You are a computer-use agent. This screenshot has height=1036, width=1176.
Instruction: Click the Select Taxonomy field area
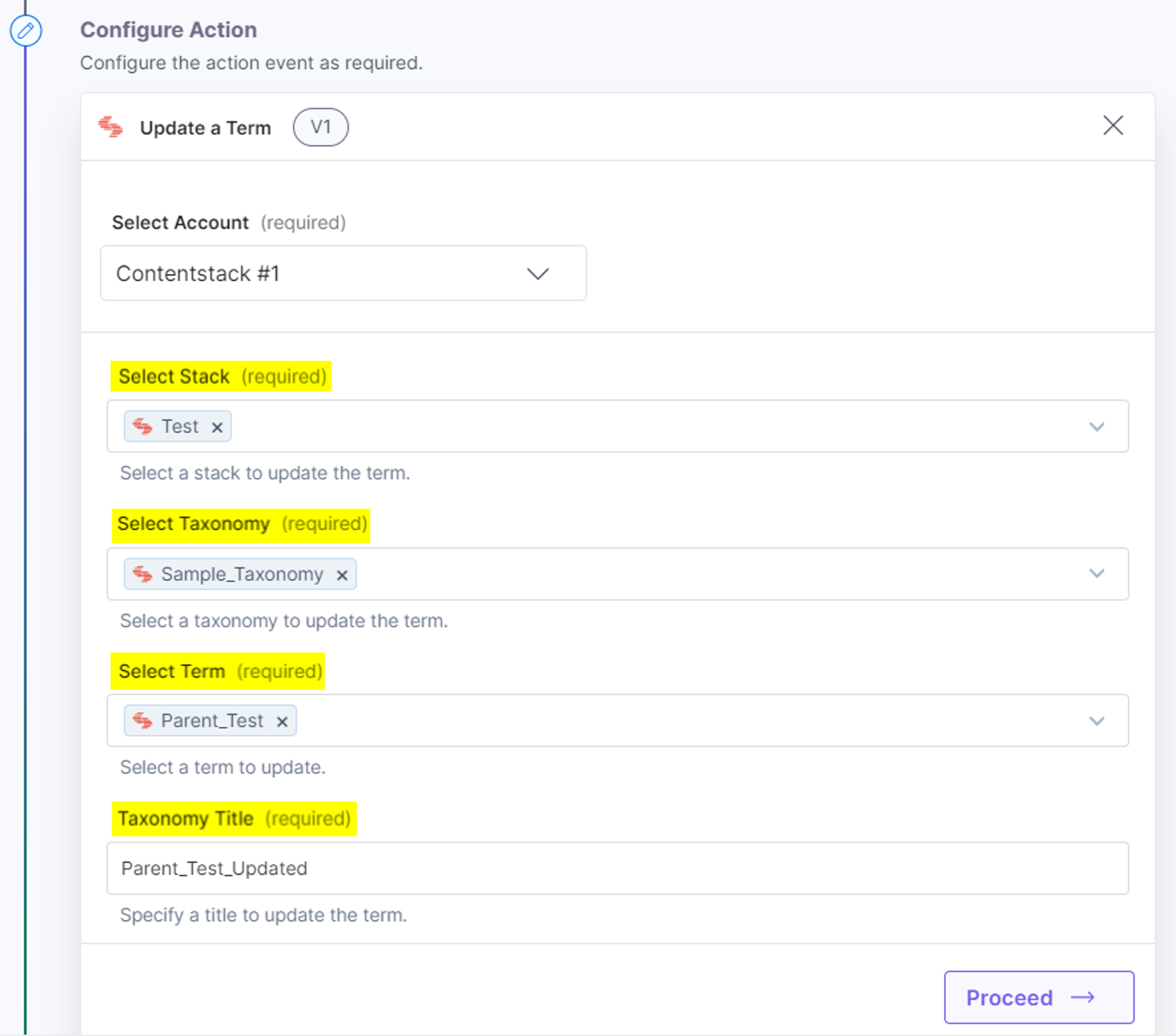tap(617, 574)
